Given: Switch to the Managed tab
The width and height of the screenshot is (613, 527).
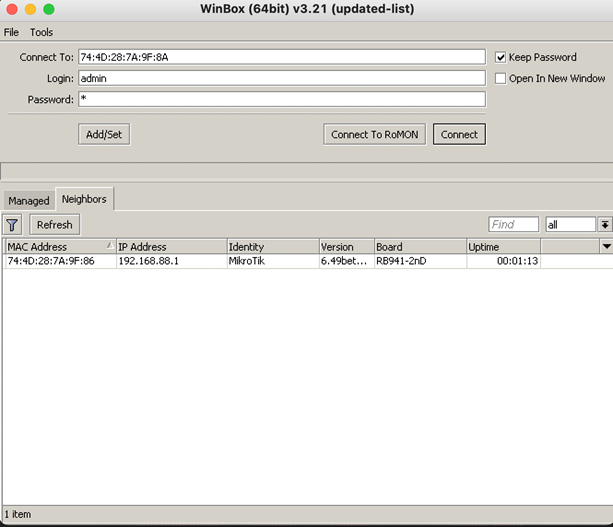Looking at the screenshot, I should pos(29,200).
